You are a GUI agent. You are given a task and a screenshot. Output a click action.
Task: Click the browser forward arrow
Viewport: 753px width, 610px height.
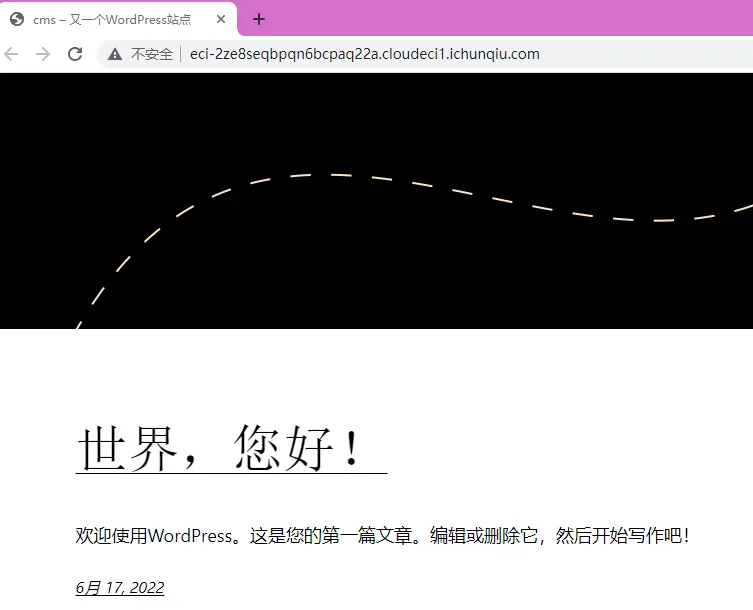click(43, 54)
